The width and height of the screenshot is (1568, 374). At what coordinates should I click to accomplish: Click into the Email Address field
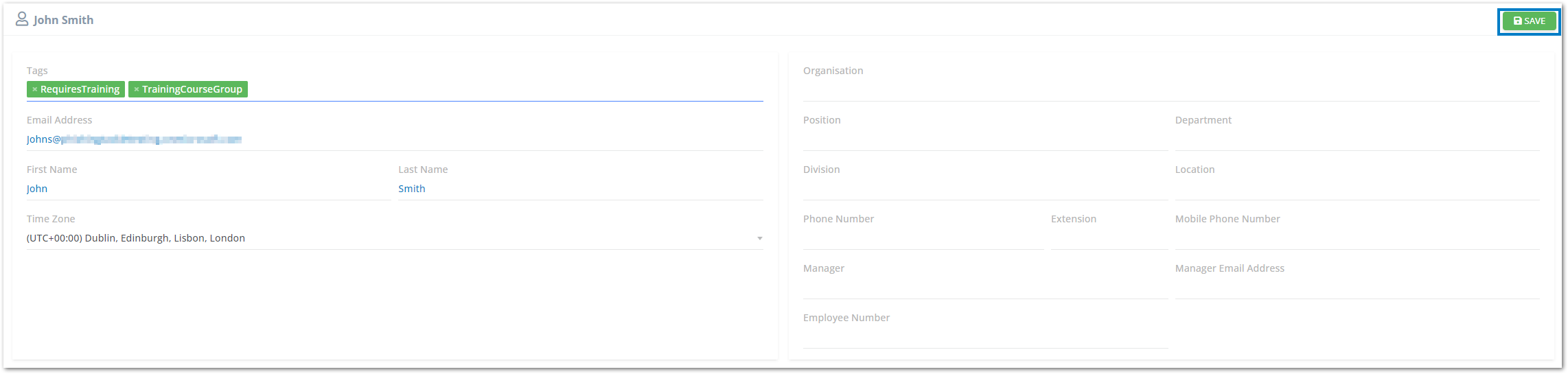(395, 139)
